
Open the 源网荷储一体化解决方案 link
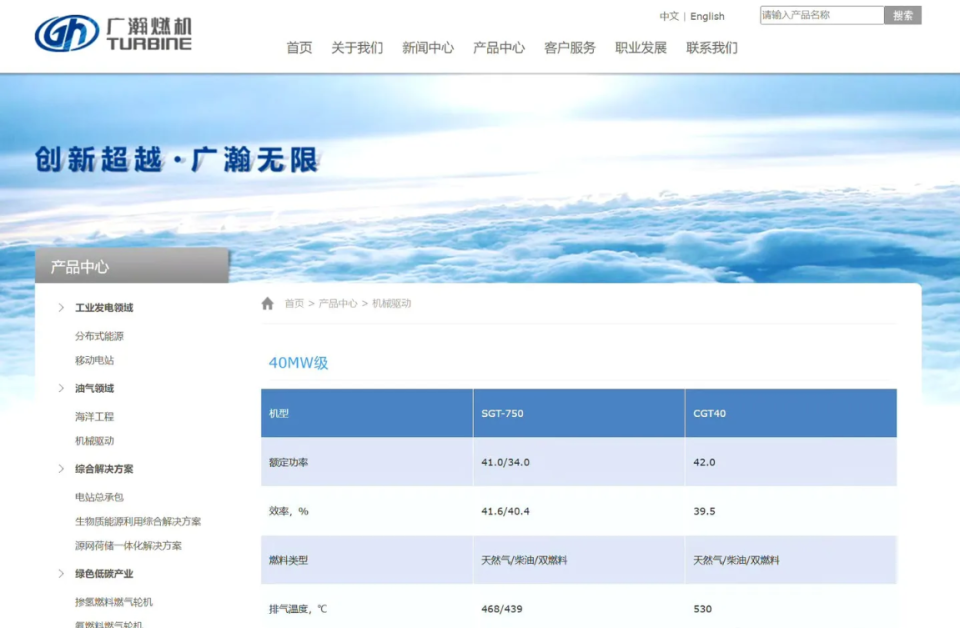[x=128, y=547]
